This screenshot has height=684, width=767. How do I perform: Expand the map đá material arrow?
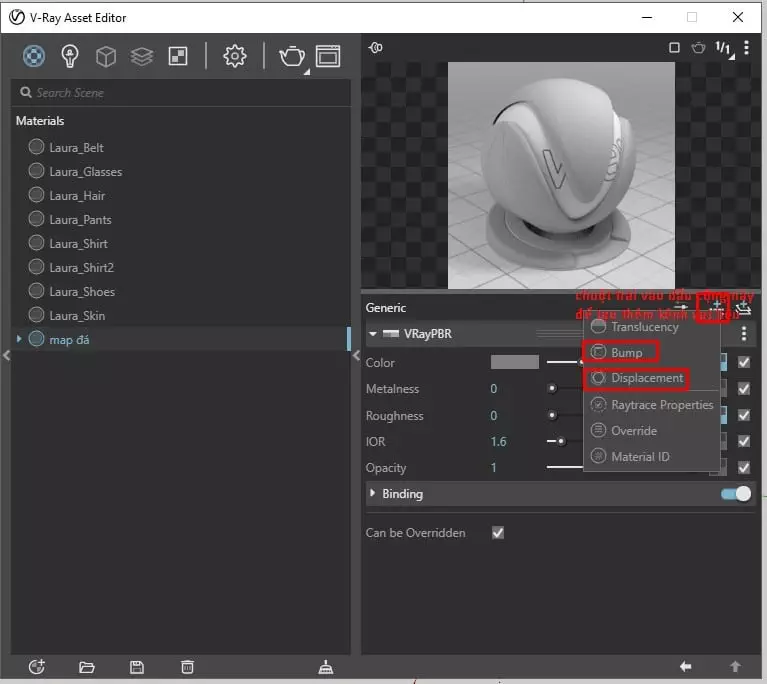coord(19,339)
